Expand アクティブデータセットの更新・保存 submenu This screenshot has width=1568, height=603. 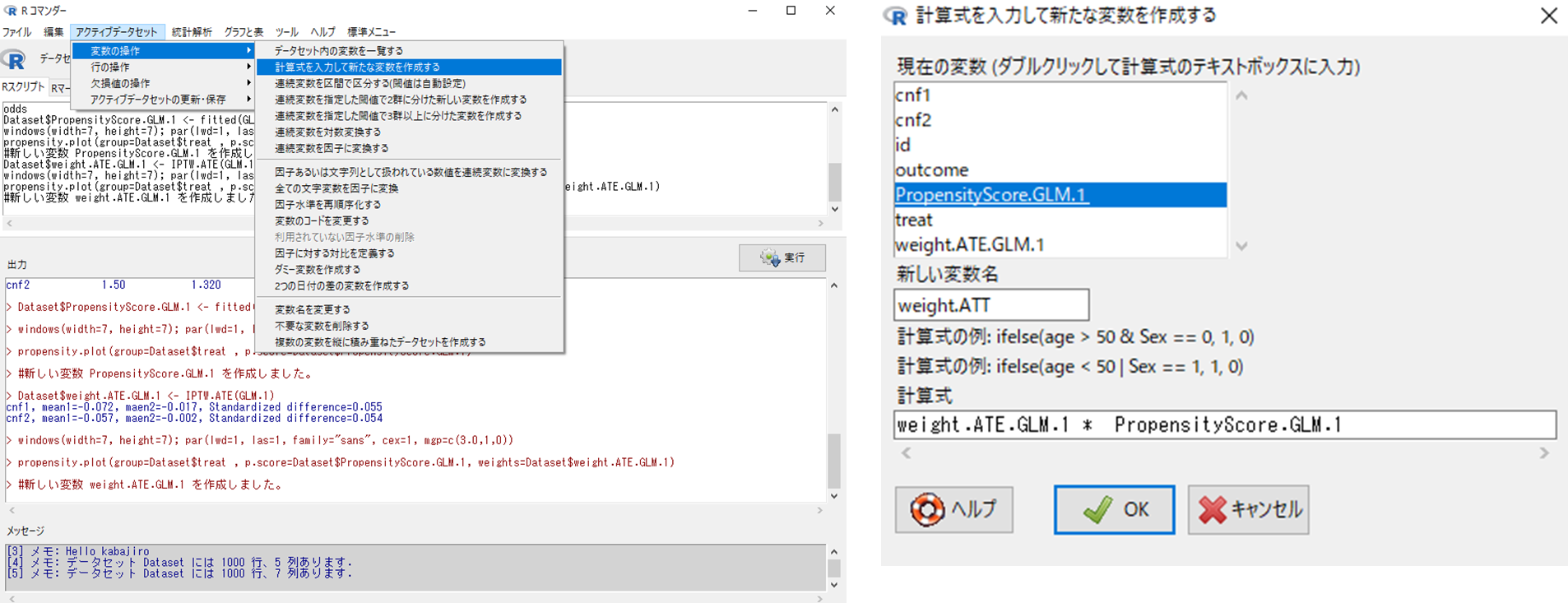pyautogui.click(x=163, y=100)
